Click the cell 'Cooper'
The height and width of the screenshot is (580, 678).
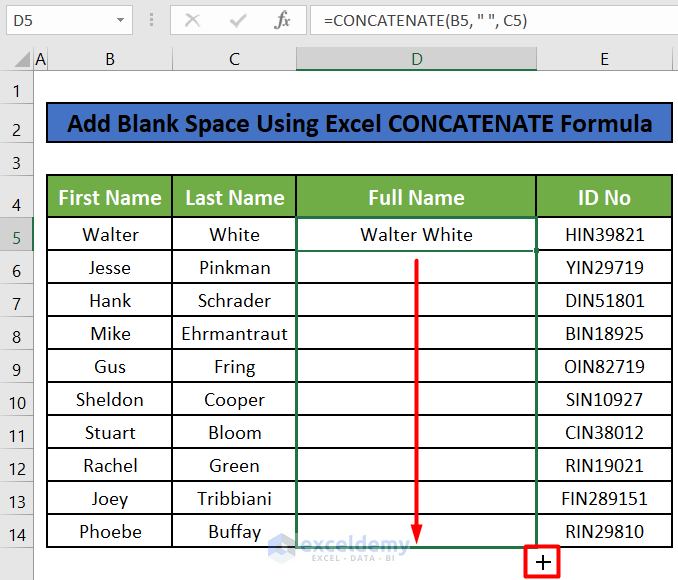(234, 399)
